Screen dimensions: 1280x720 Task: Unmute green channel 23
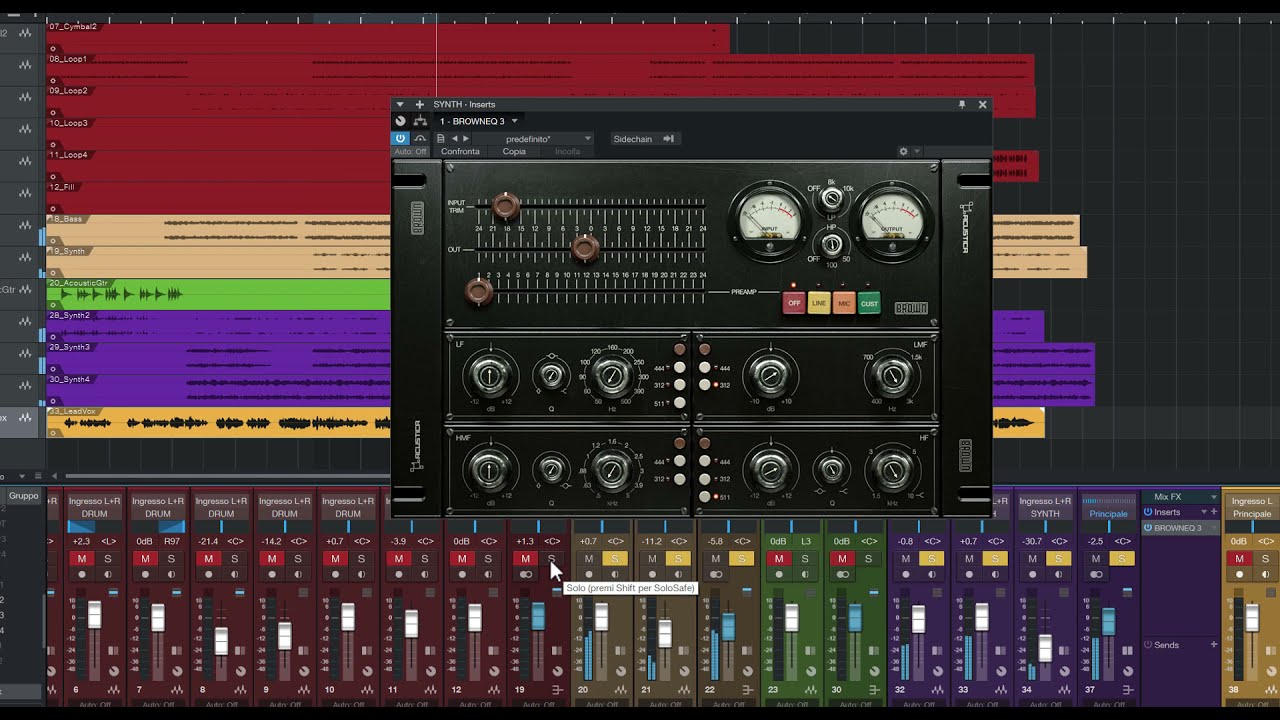779,559
